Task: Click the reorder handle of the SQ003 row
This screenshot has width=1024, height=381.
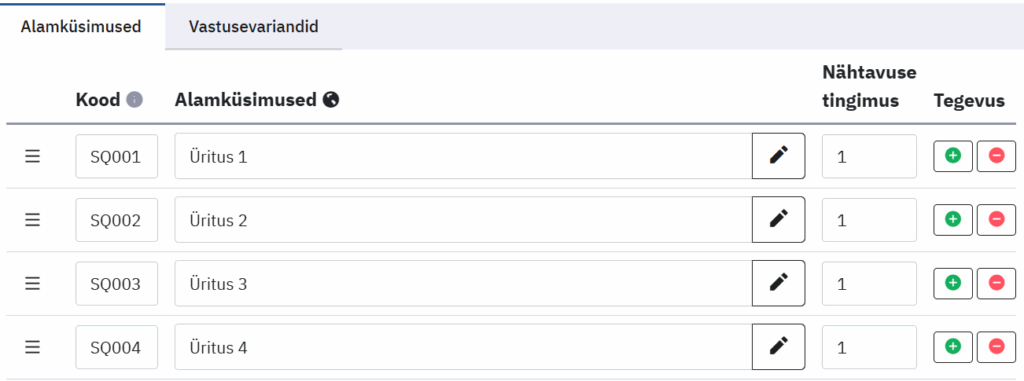Action: pos(33,284)
